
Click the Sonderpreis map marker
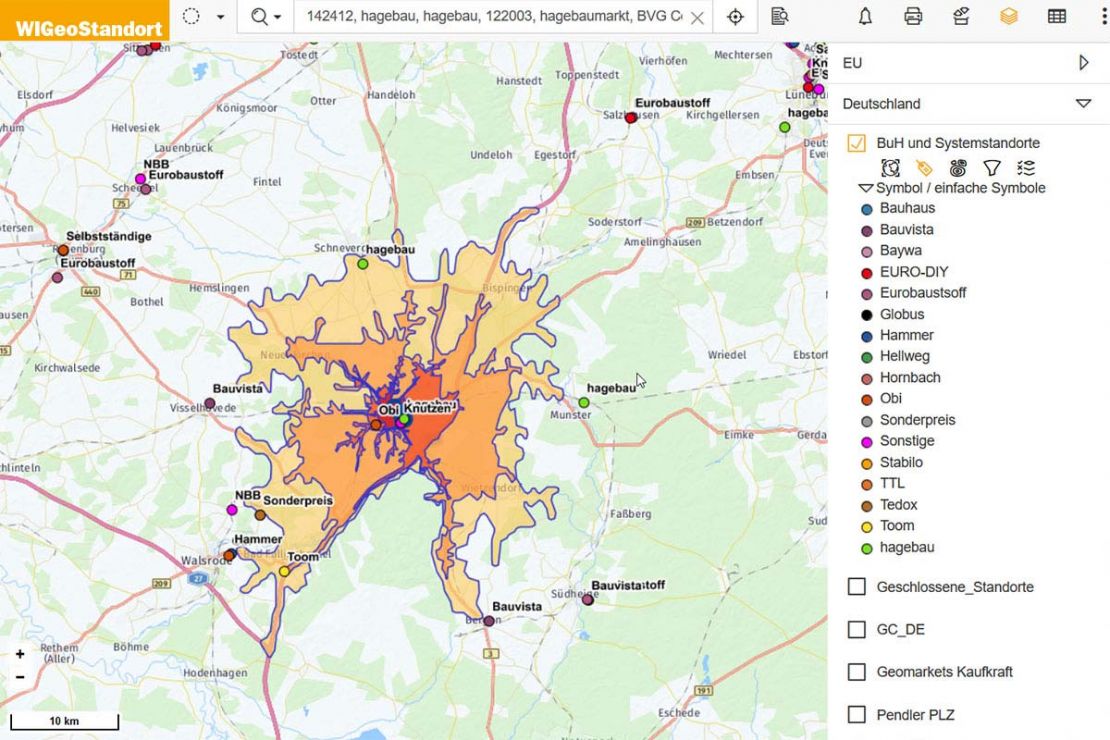260,516
